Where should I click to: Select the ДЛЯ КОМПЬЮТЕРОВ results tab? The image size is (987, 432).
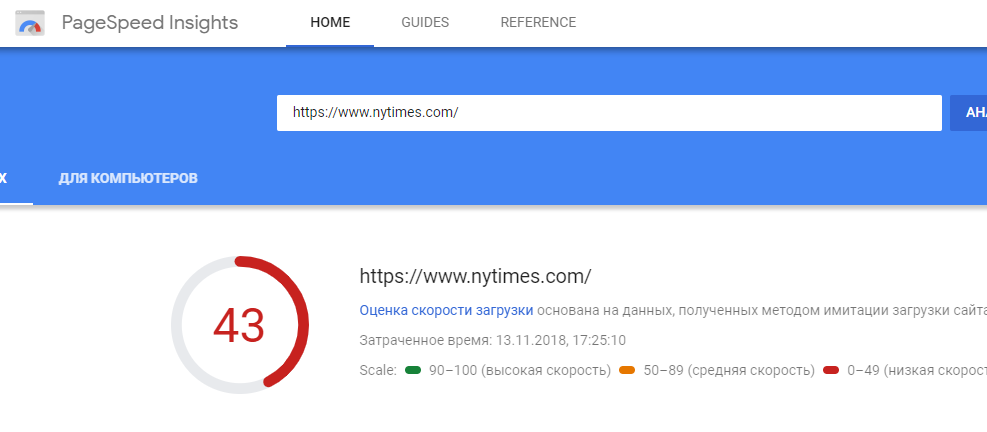(x=128, y=179)
